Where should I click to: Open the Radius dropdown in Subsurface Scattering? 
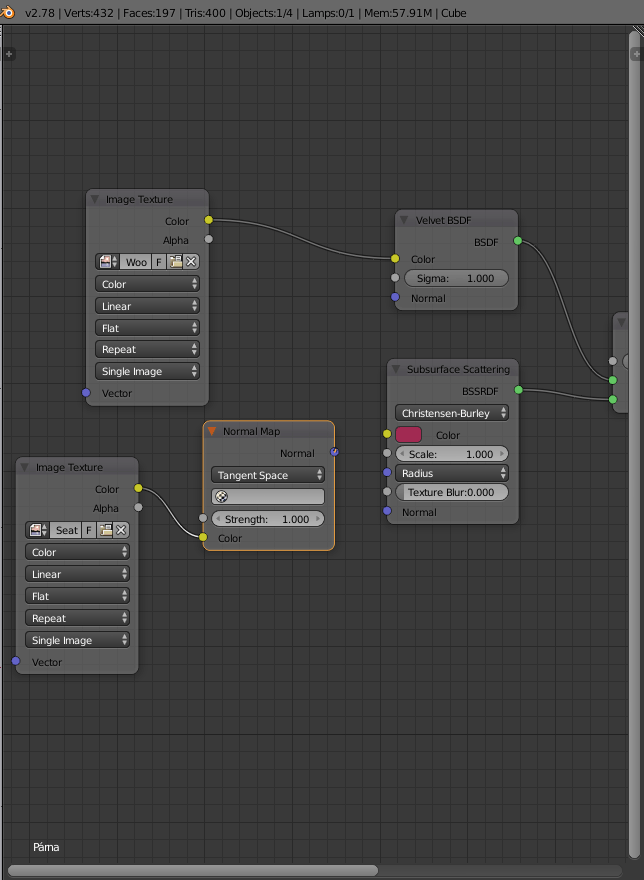click(452, 473)
